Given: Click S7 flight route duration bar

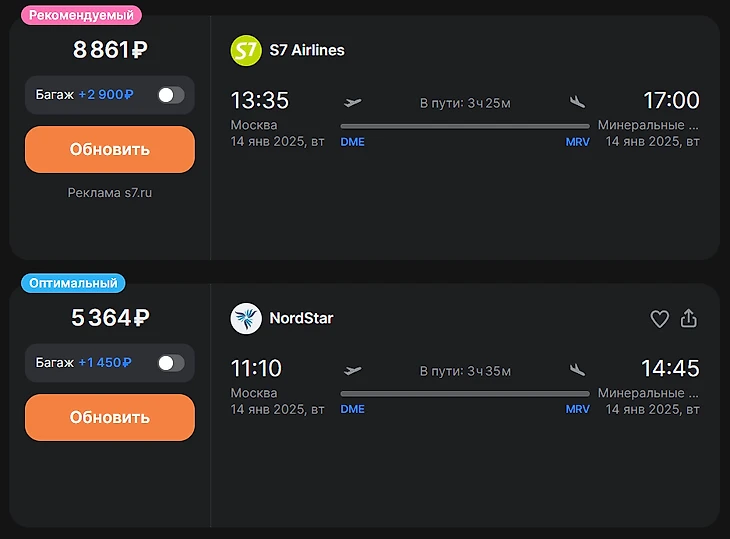Looking at the screenshot, I should 465,126.
